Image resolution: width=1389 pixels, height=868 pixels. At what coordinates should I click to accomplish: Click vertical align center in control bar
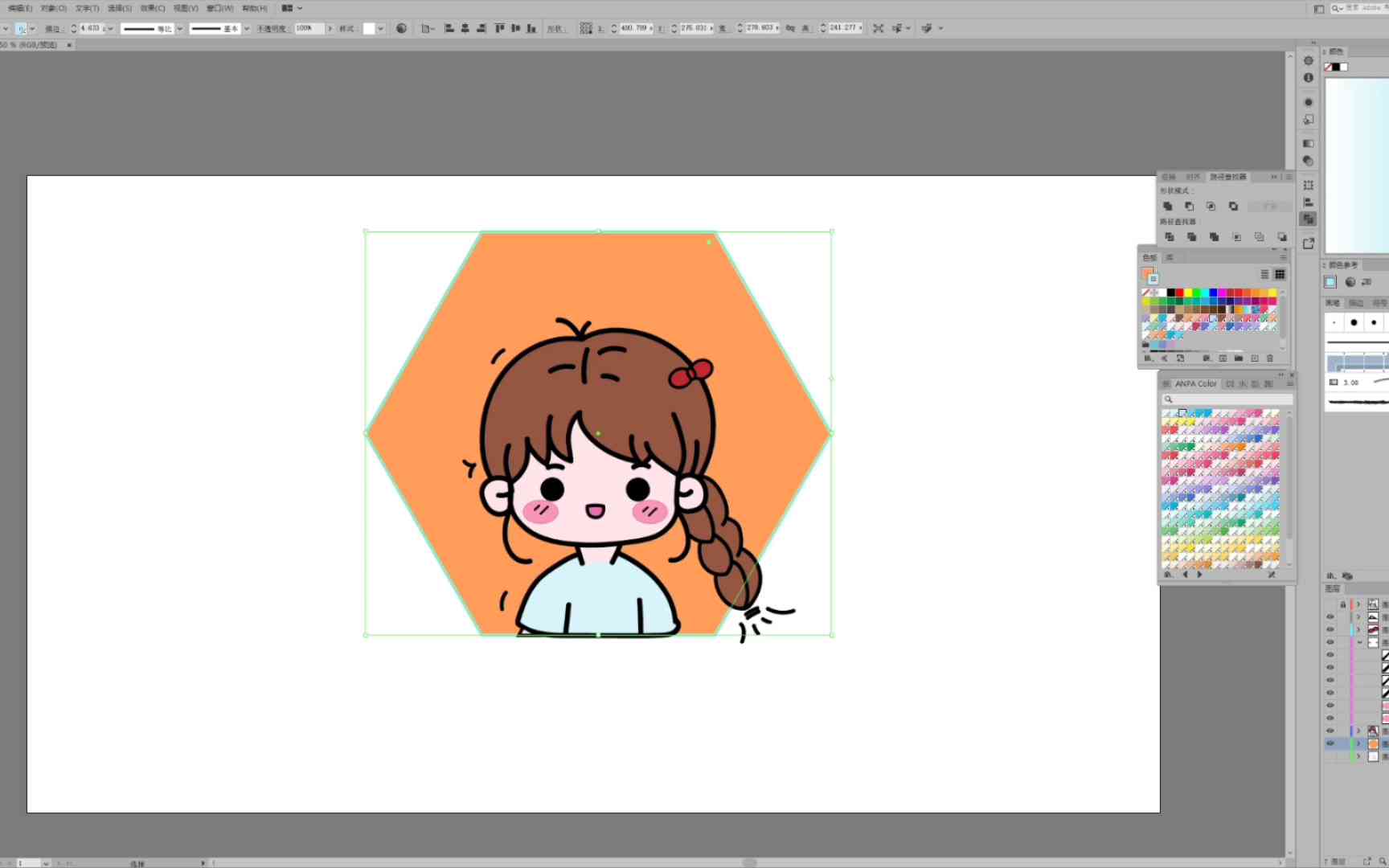point(516,28)
